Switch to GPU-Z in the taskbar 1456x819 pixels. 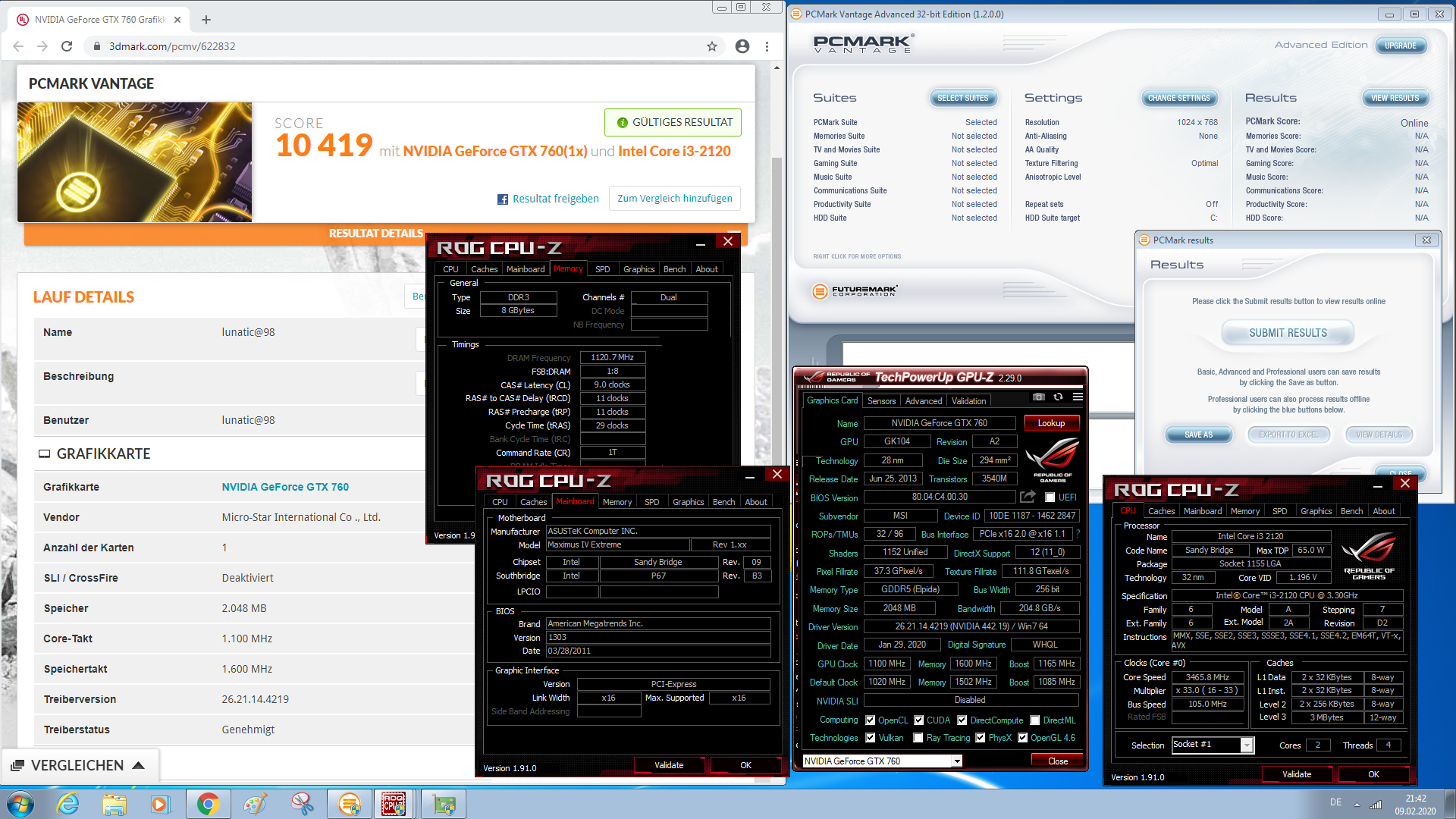click(x=444, y=804)
